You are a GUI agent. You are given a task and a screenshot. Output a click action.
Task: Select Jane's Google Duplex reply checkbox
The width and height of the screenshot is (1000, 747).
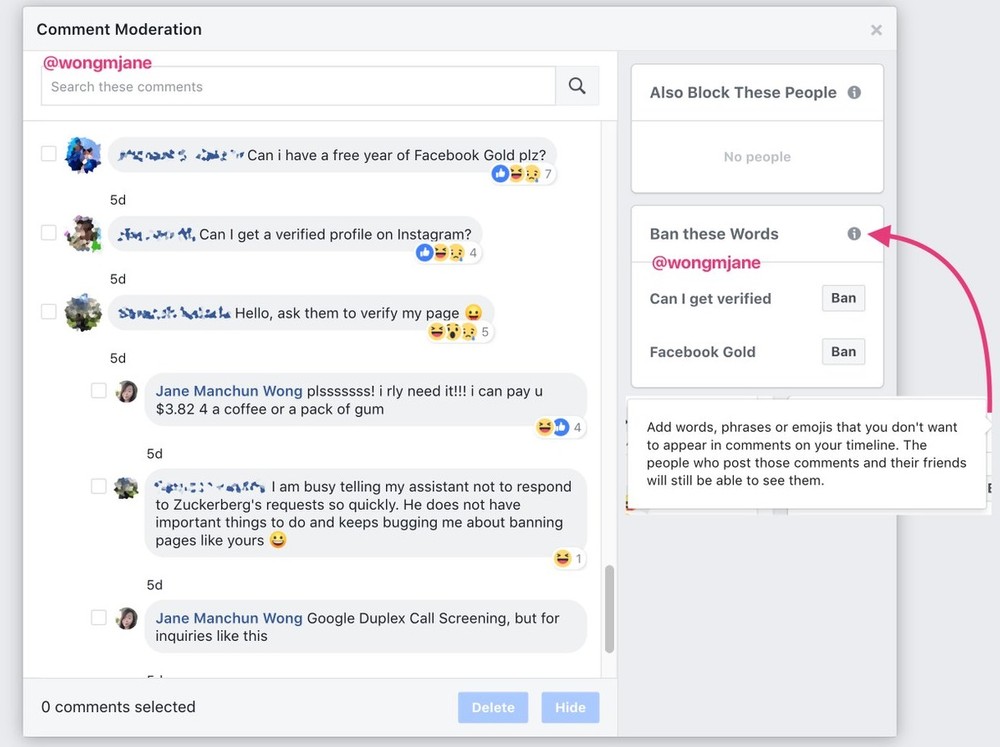[99, 618]
